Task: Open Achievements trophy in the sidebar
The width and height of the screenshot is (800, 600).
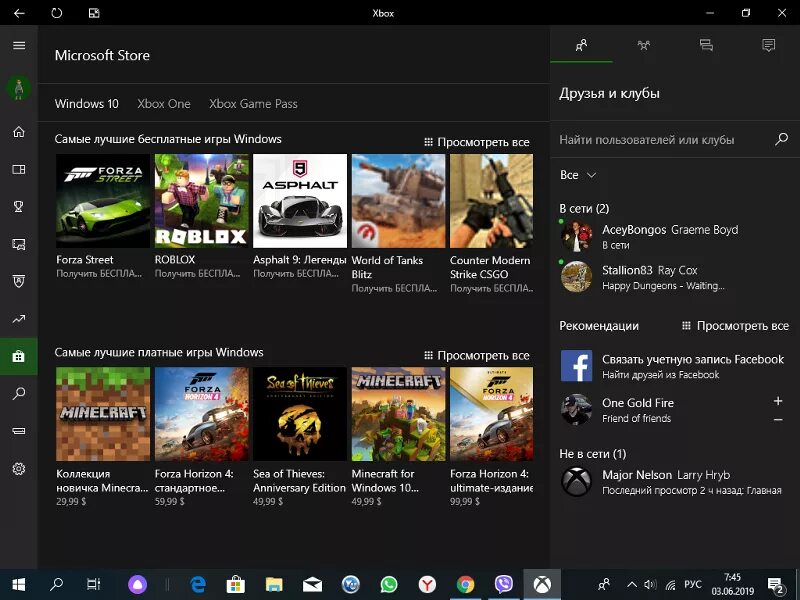Action: pyautogui.click(x=19, y=206)
